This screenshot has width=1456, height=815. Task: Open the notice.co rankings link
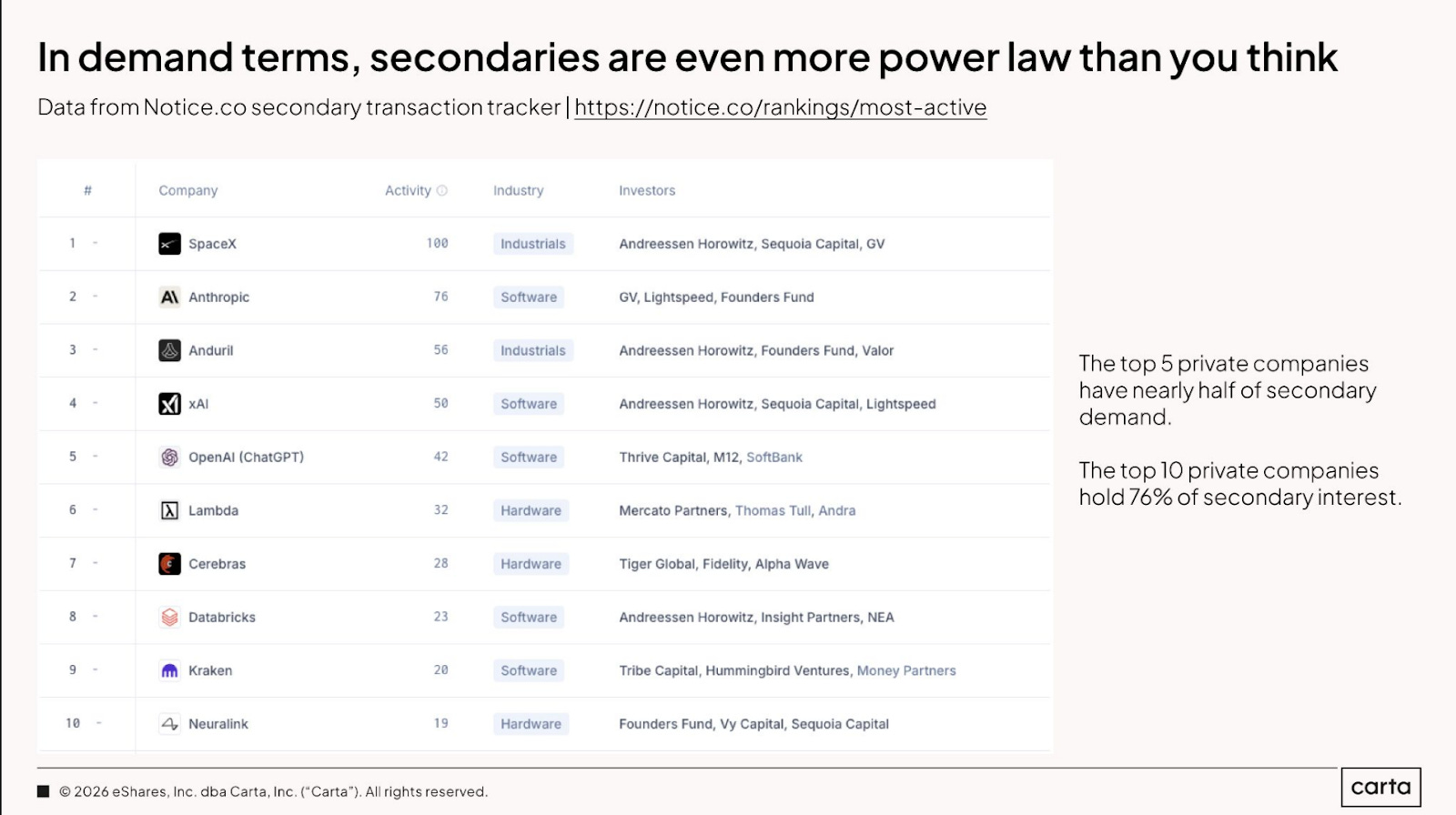tap(781, 107)
